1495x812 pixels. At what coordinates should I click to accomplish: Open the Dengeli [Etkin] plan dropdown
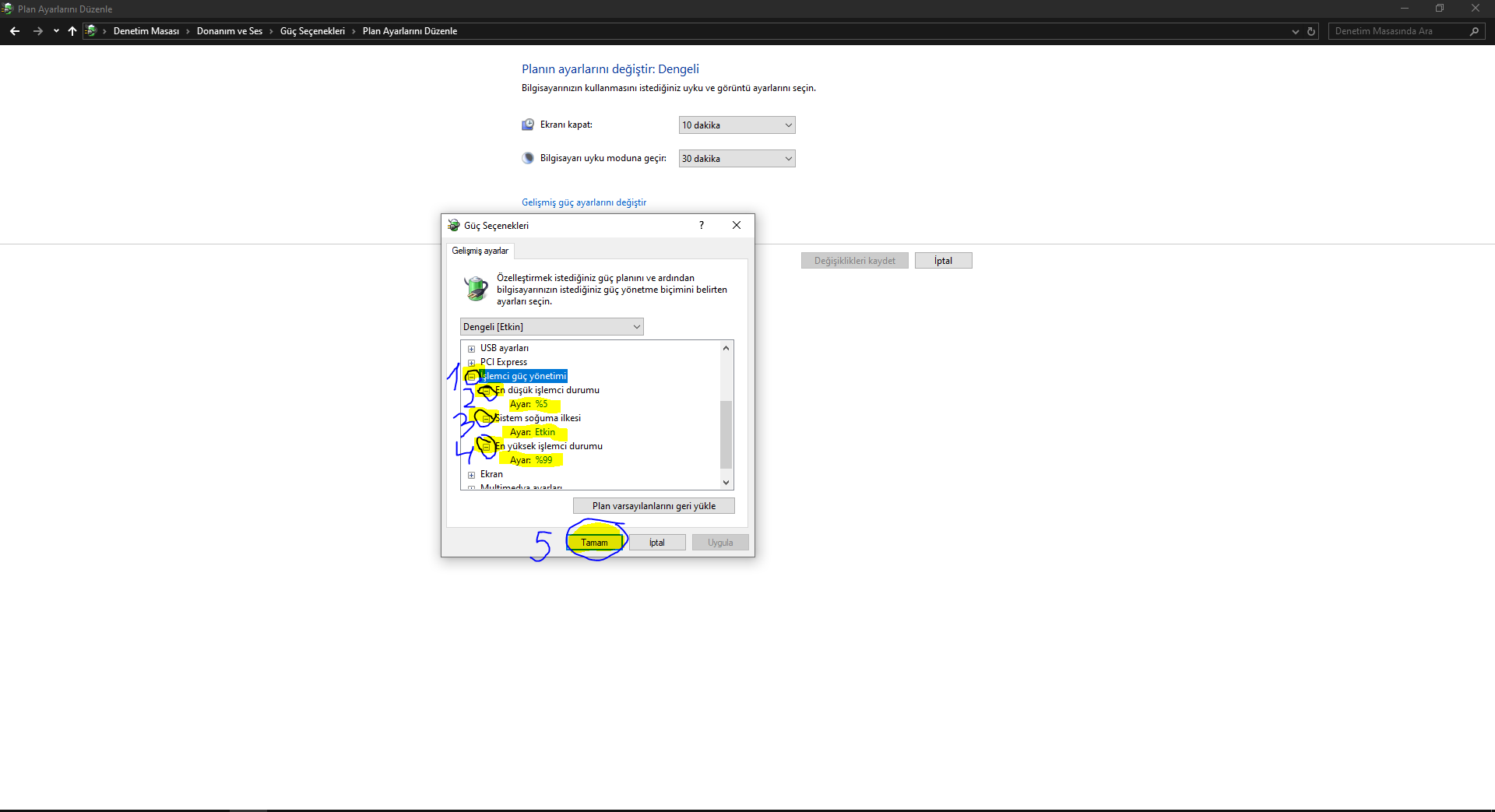(x=551, y=327)
